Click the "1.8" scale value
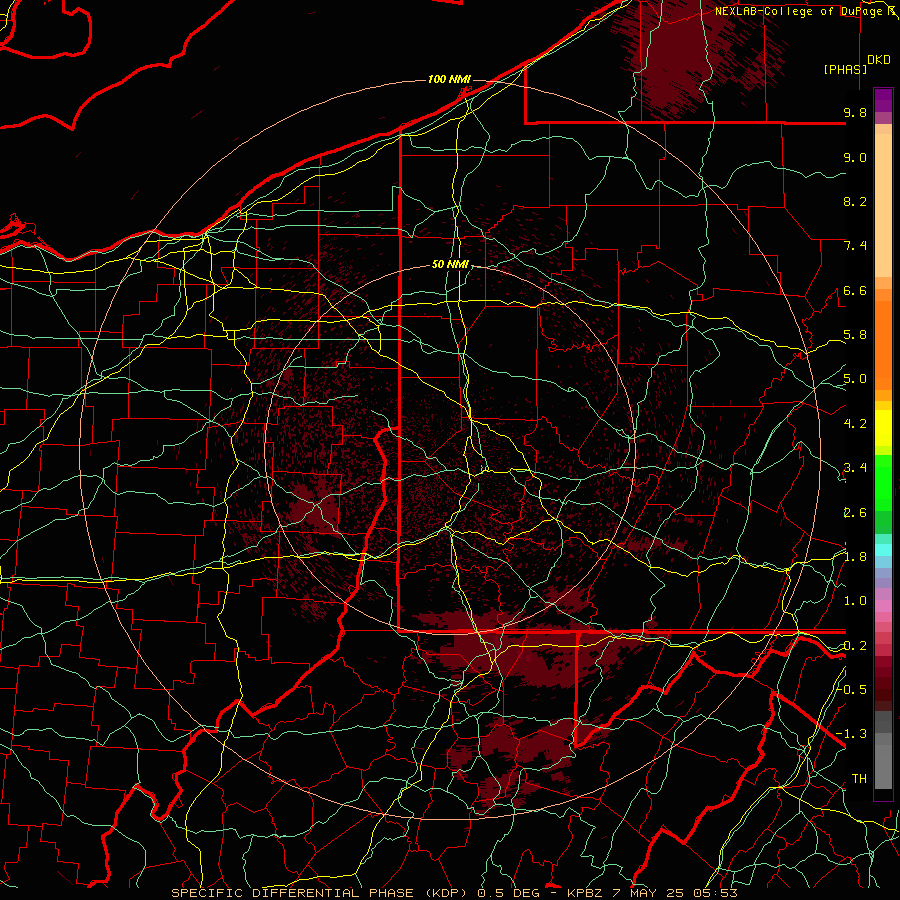 (x=855, y=557)
